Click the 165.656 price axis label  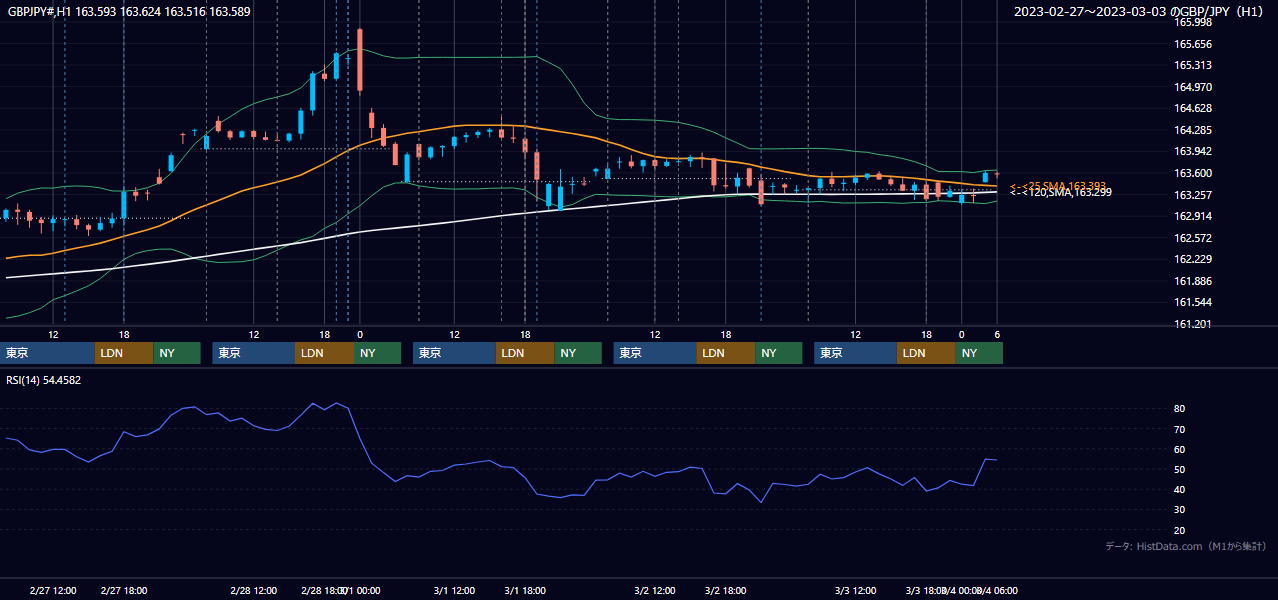pos(1193,44)
